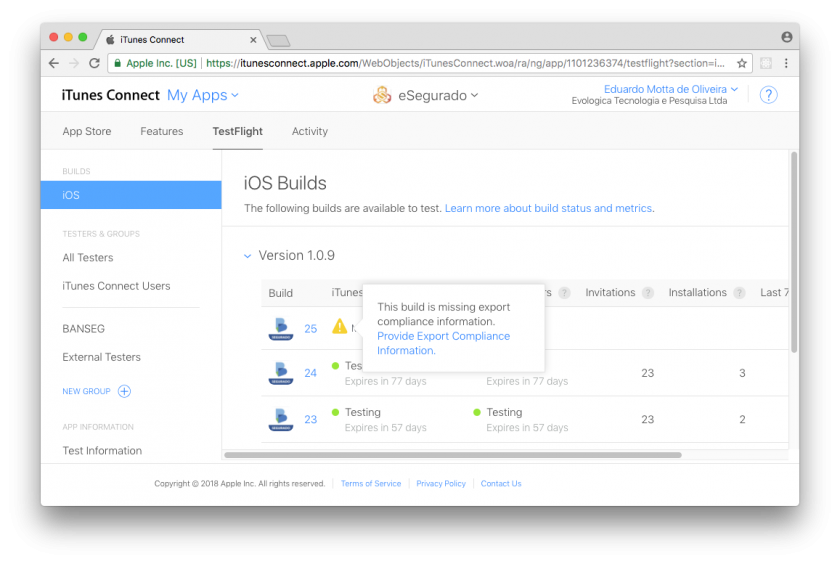
Task: Switch to the App Store tab
Action: (87, 131)
